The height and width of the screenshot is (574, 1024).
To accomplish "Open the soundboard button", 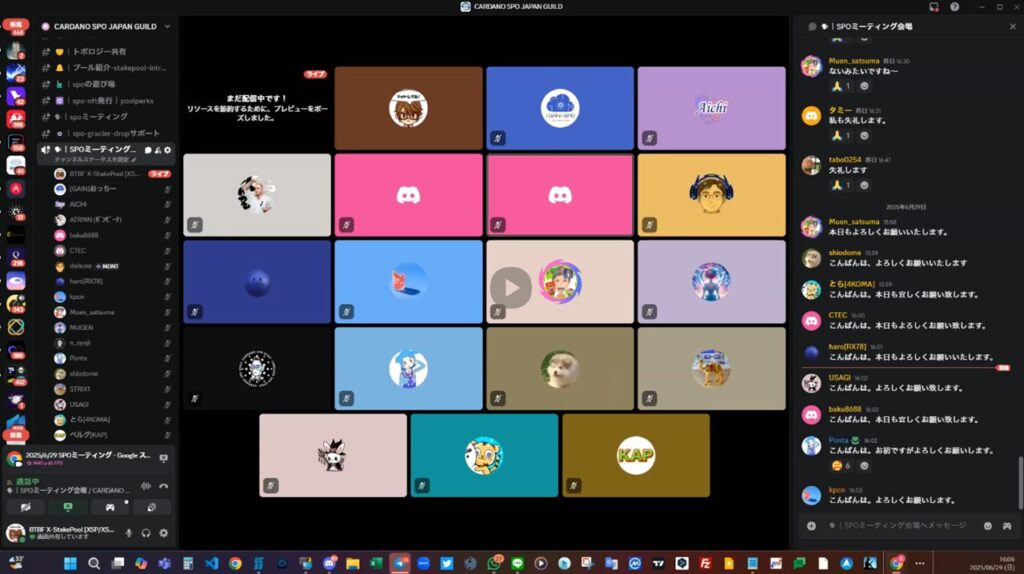I will [x=152, y=507].
